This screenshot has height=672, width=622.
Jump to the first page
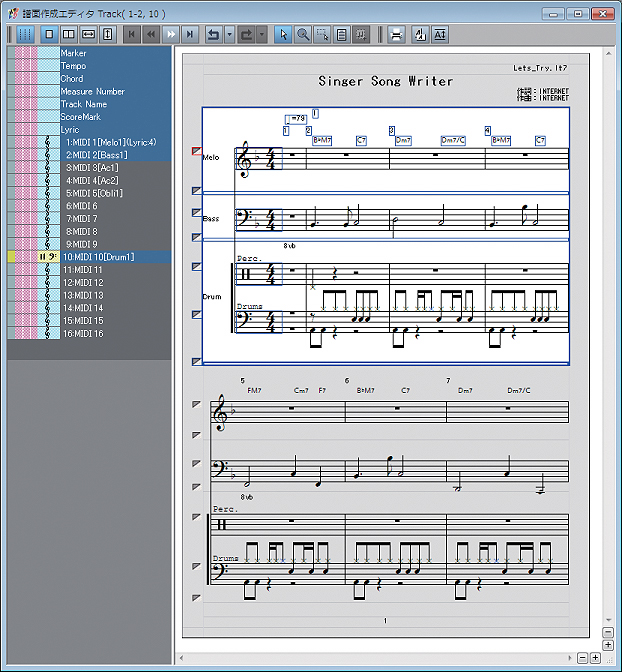(x=131, y=34)
